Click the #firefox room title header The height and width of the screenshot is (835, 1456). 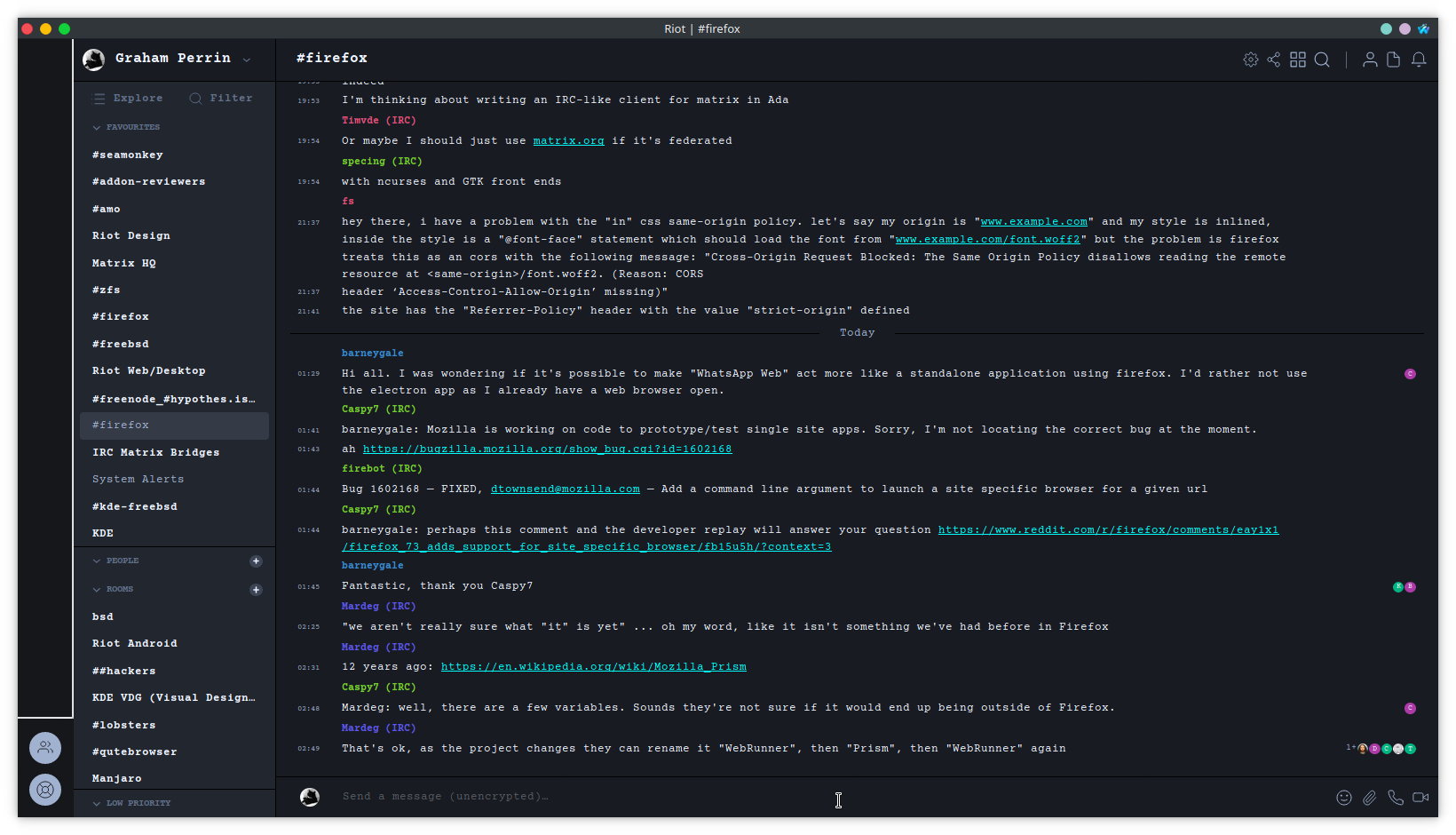pyautogui.click(x=331, y=59)
